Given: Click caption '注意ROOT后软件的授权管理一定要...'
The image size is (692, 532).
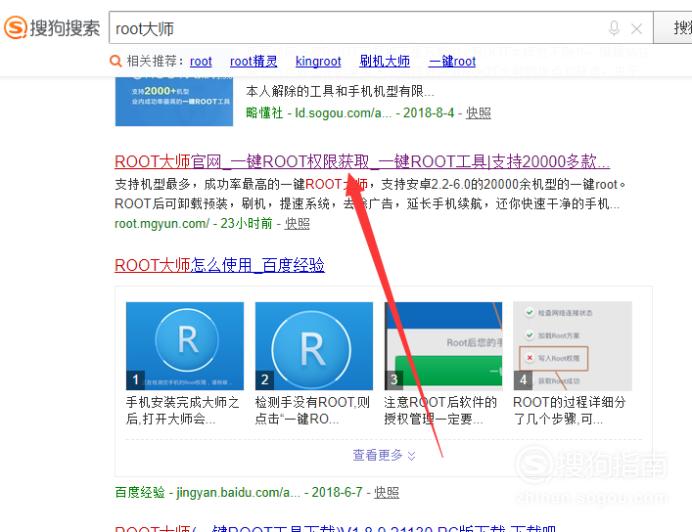Looking at the screenshot, I should click(440, 410).
